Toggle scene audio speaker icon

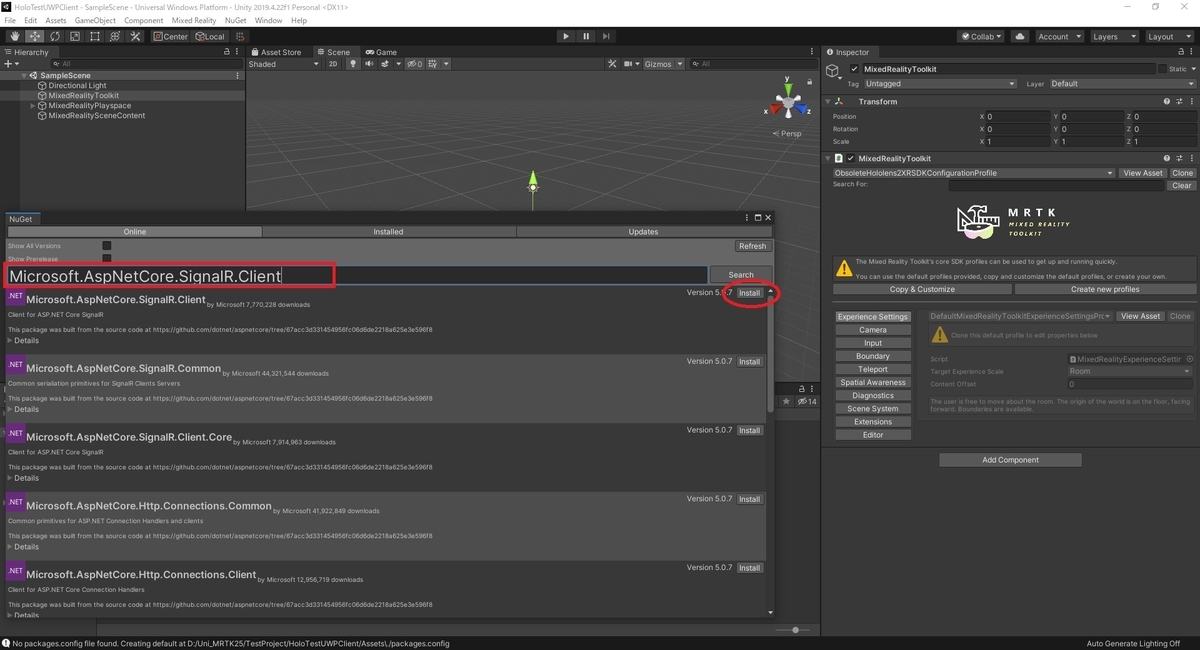(x=370, y=64)
